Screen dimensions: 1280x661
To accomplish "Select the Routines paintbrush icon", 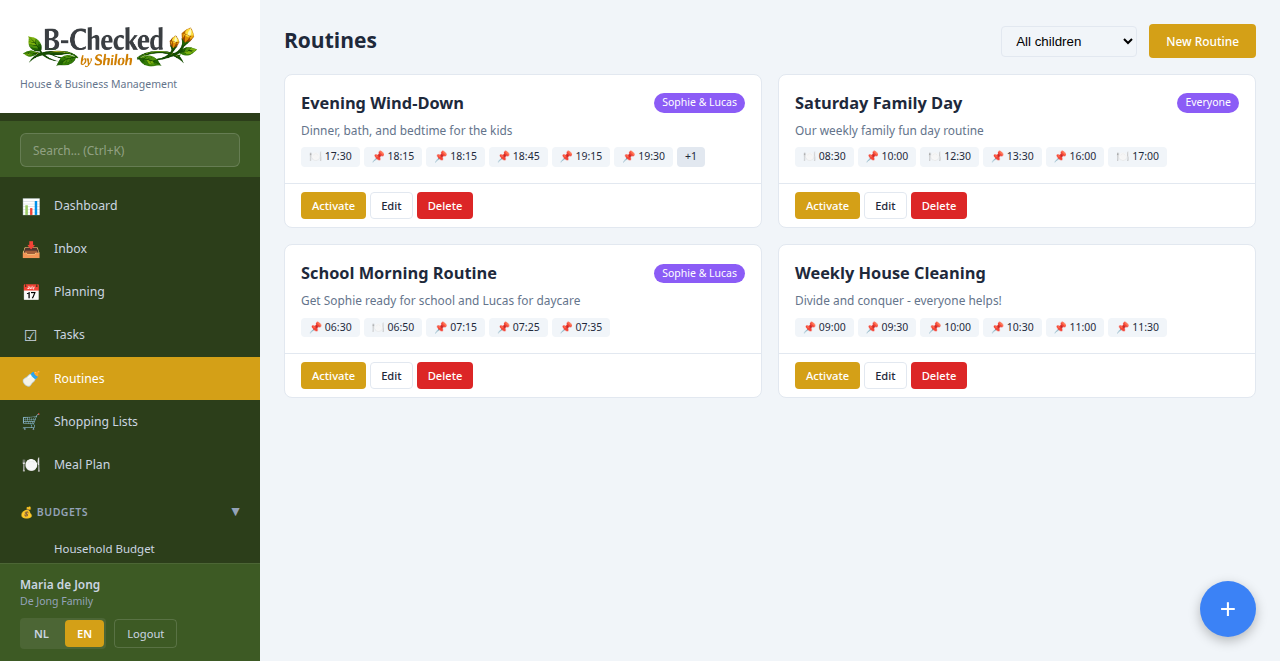I will coord(28,378).
